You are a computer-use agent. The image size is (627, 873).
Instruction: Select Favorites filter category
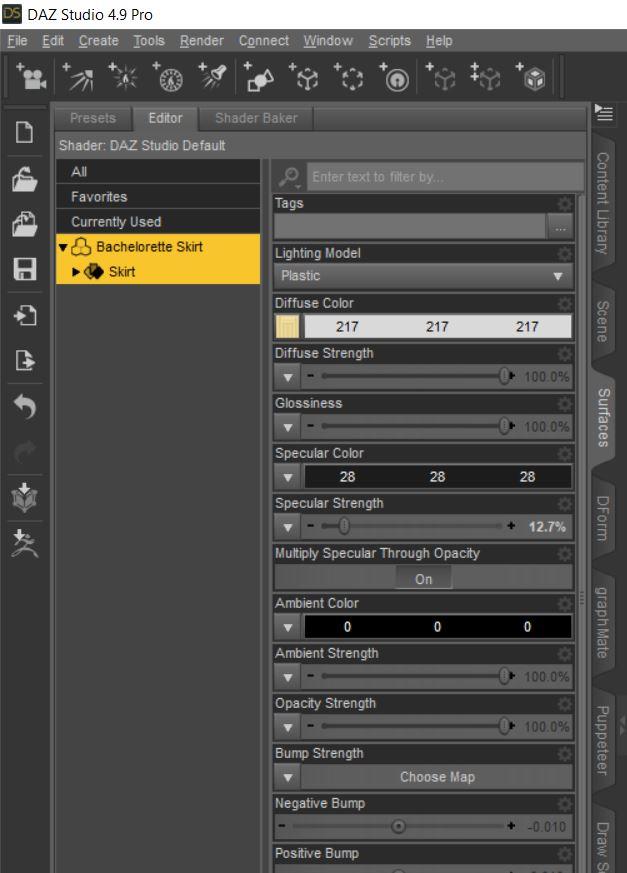pos(158,197)
